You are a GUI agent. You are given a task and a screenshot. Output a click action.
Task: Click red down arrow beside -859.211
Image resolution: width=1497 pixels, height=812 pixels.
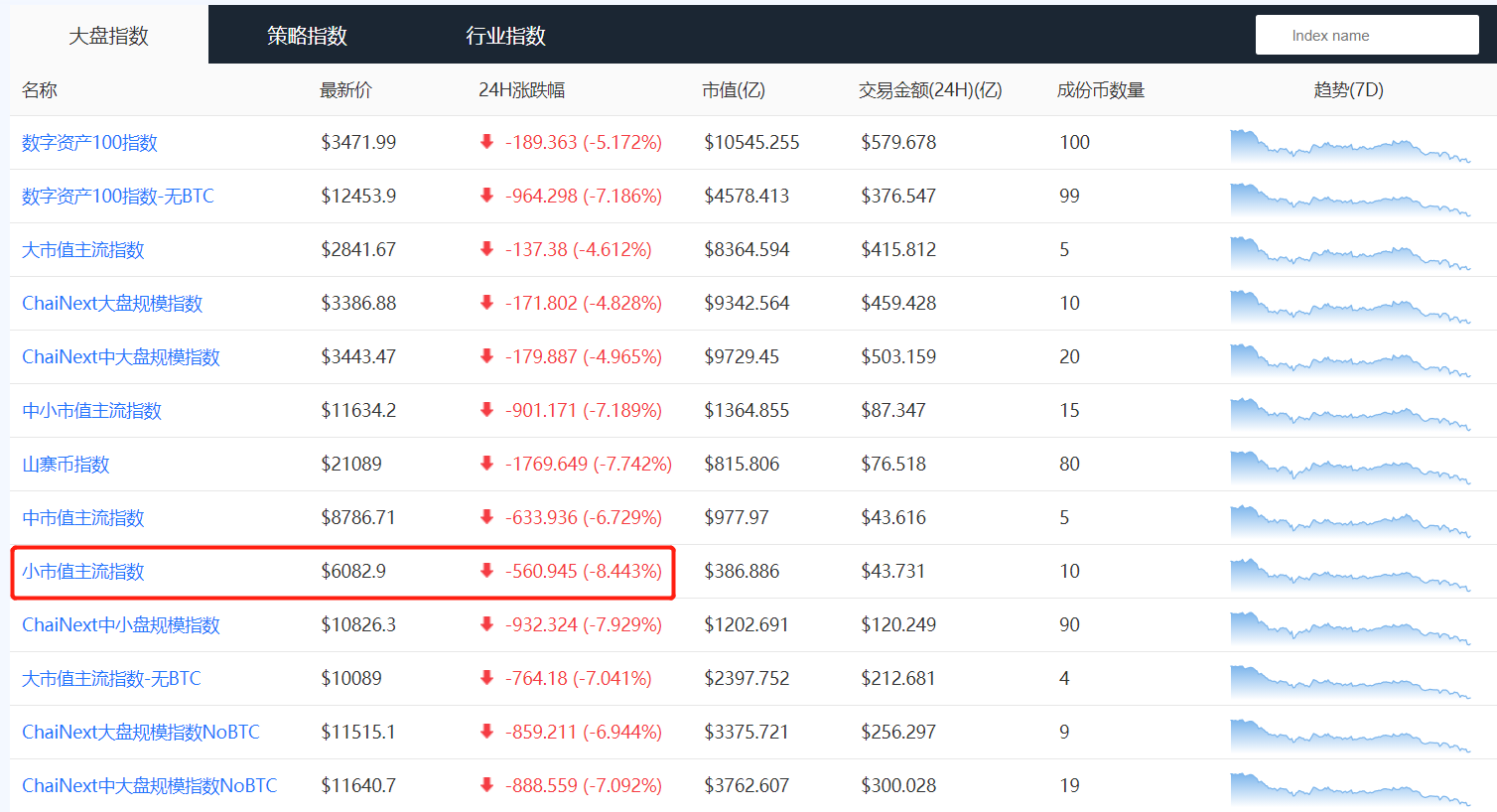pos(486,732)
